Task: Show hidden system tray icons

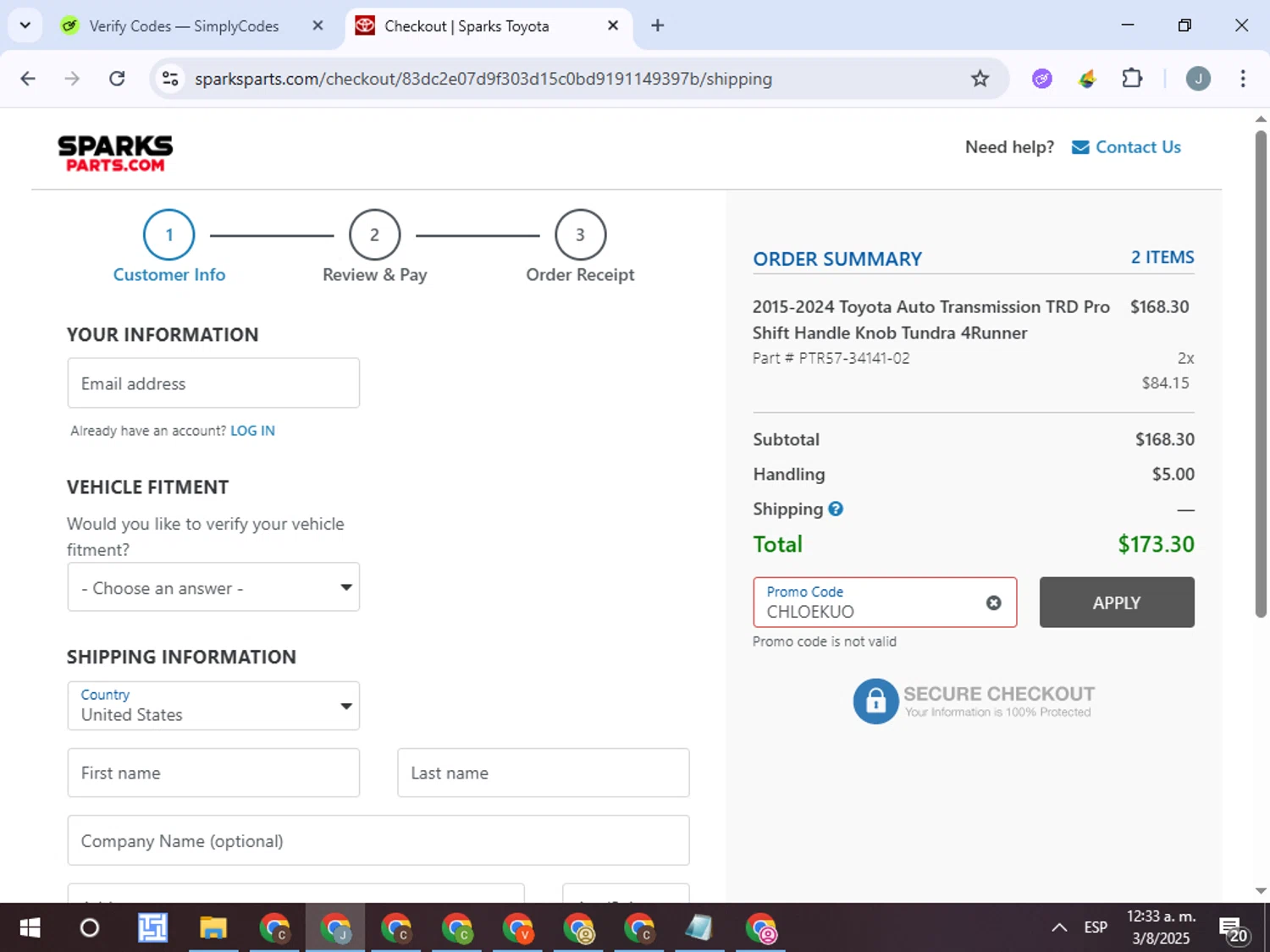Action: click(x=1059, y=927)
